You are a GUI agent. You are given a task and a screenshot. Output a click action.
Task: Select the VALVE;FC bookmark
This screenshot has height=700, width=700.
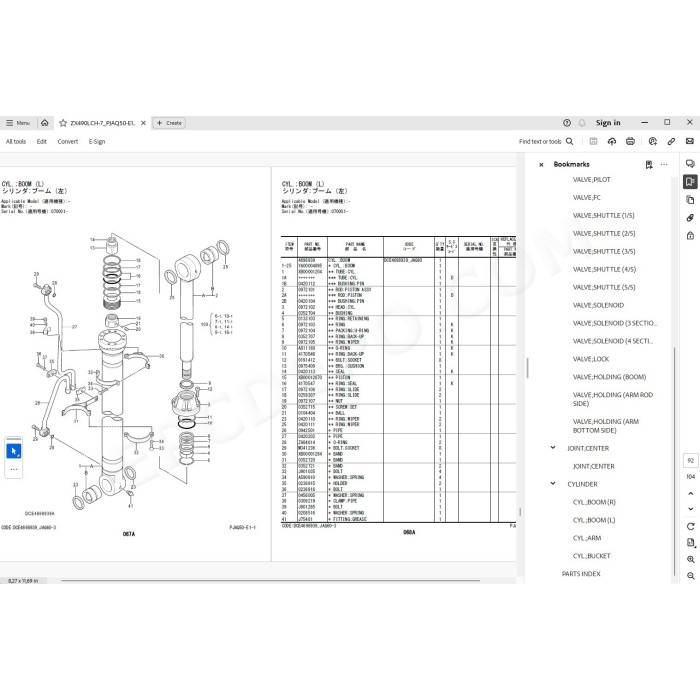(x=587, y=197)
